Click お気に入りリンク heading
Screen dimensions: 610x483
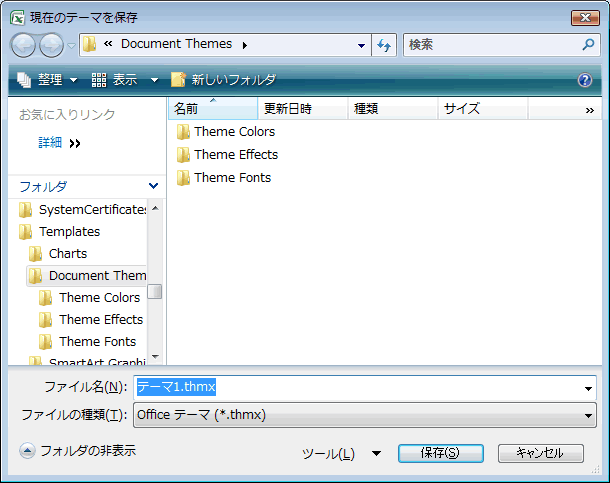pyautogui.click(x=67, y=114)
